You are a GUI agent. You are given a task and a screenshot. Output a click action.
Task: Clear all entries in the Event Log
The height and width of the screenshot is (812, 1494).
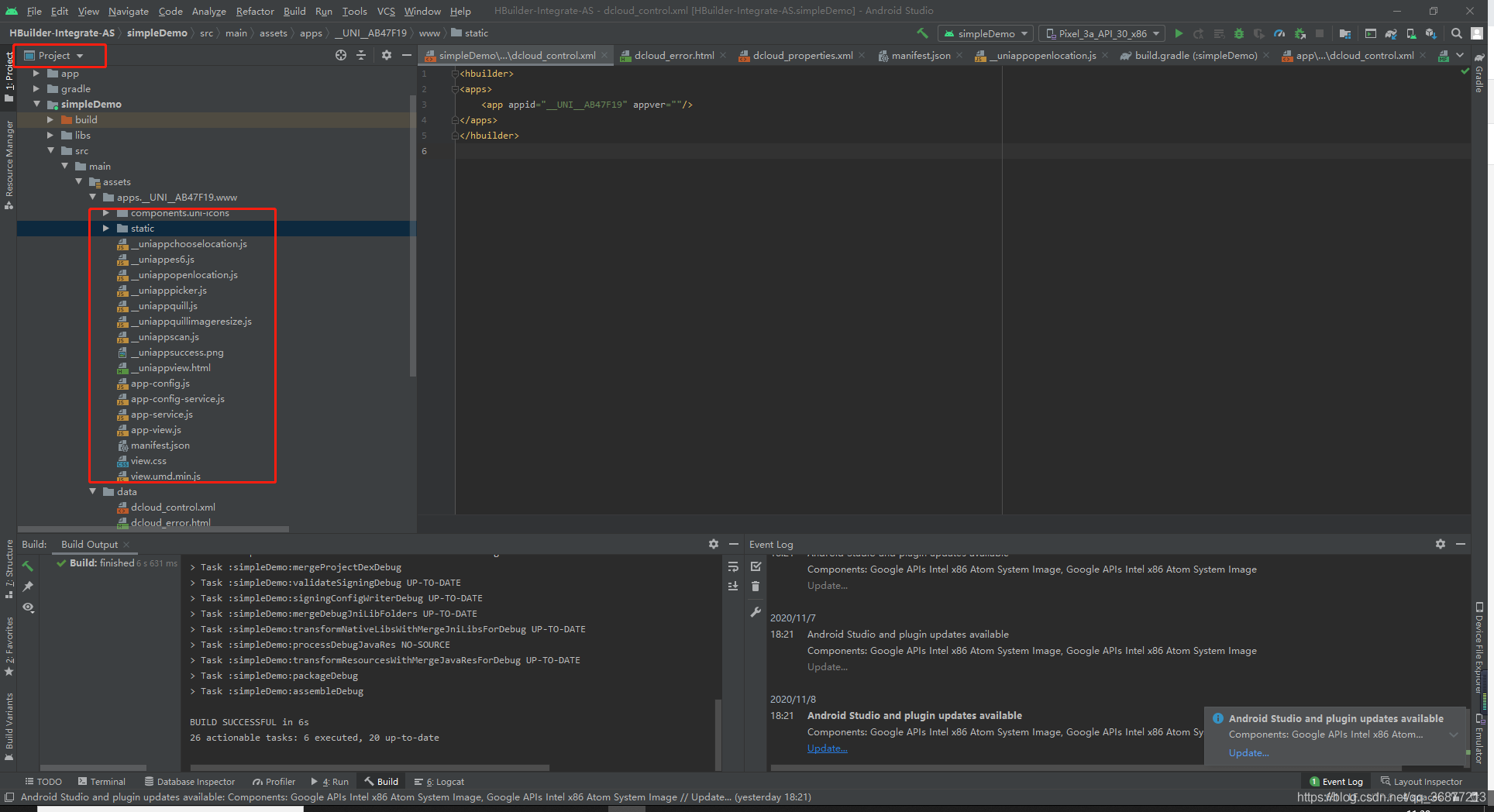coord(756,587)
